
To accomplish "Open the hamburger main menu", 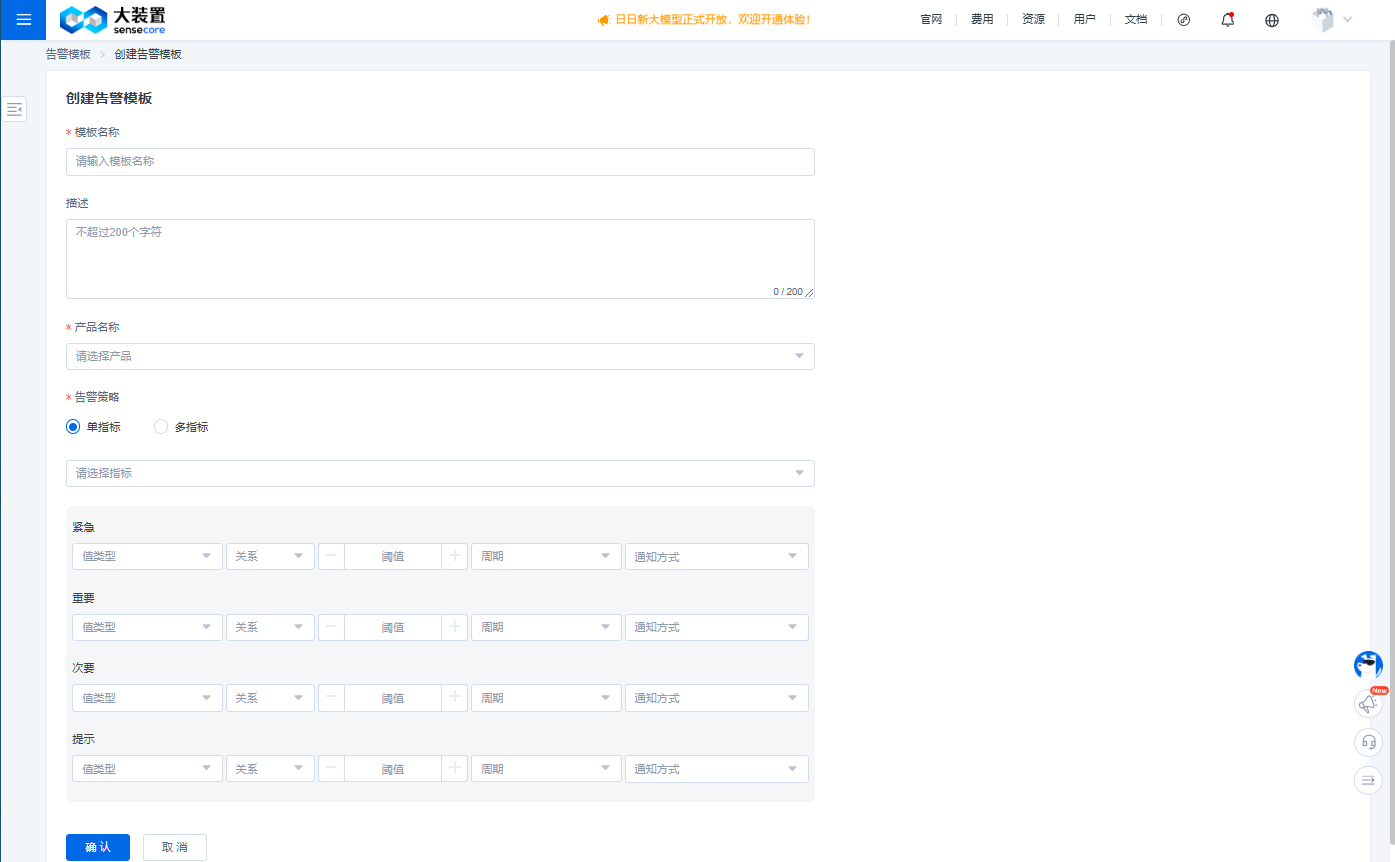I will [x=23, y=19].
